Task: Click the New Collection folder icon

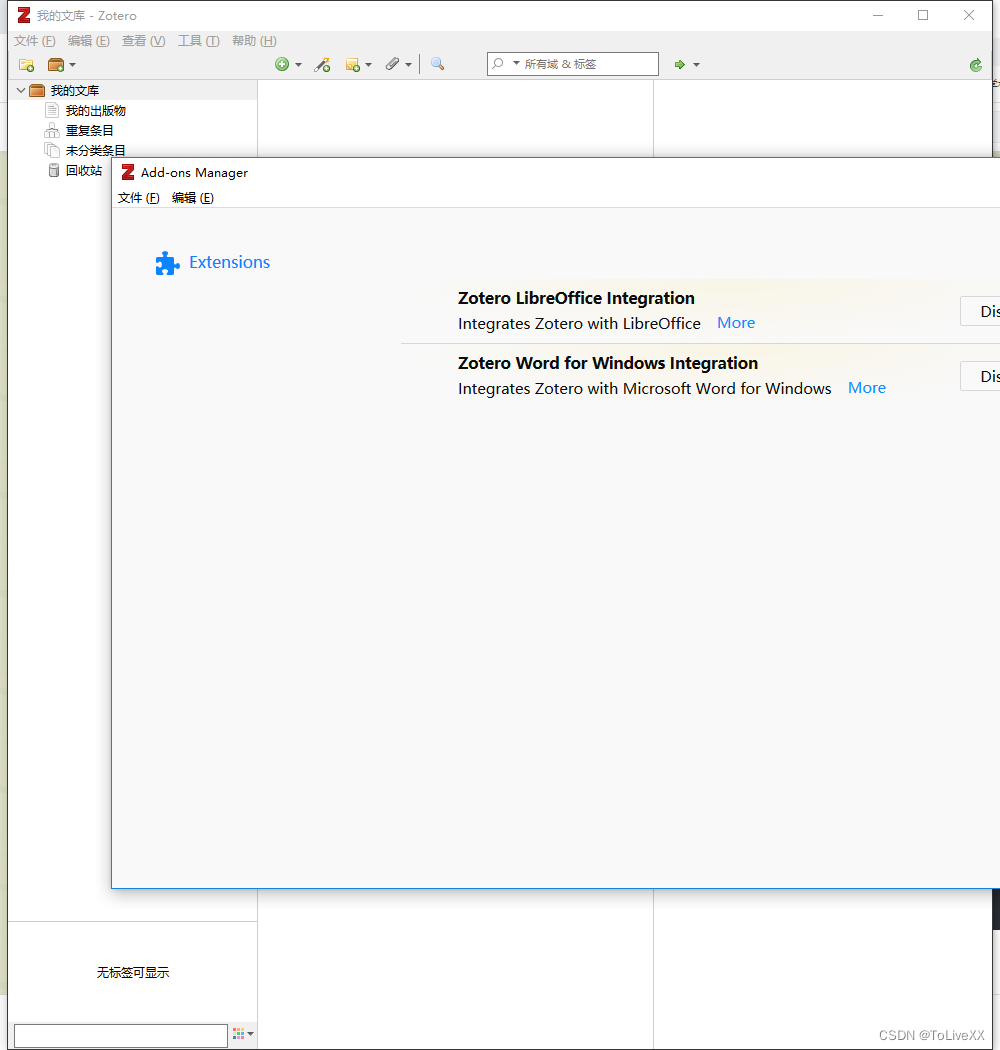Action: click(26, 65)
